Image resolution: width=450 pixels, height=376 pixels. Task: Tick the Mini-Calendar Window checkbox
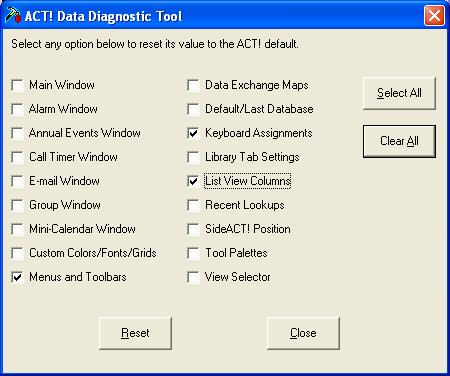pos(17,229)
